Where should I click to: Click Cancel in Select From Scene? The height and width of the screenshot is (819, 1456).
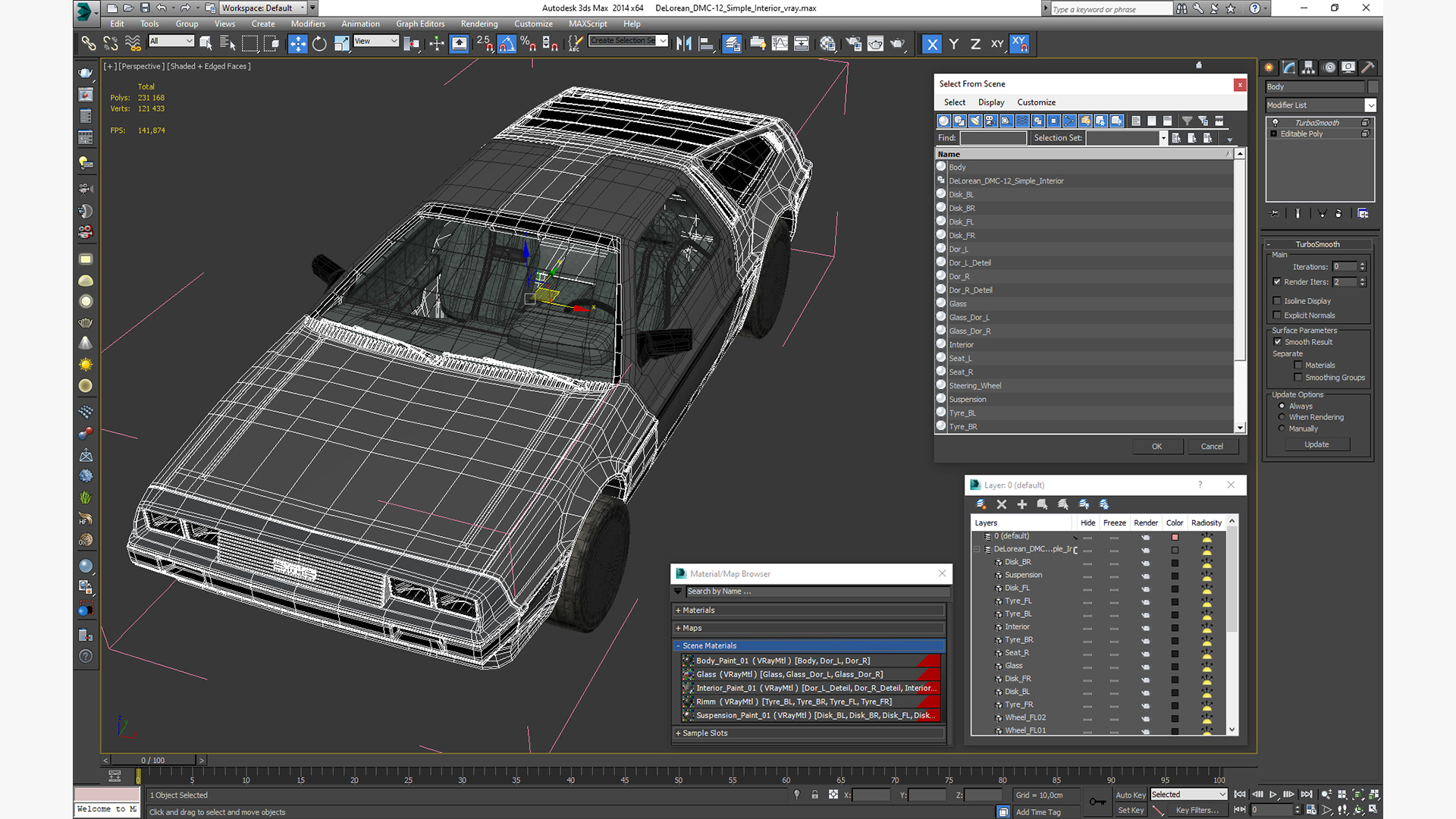1212,447
